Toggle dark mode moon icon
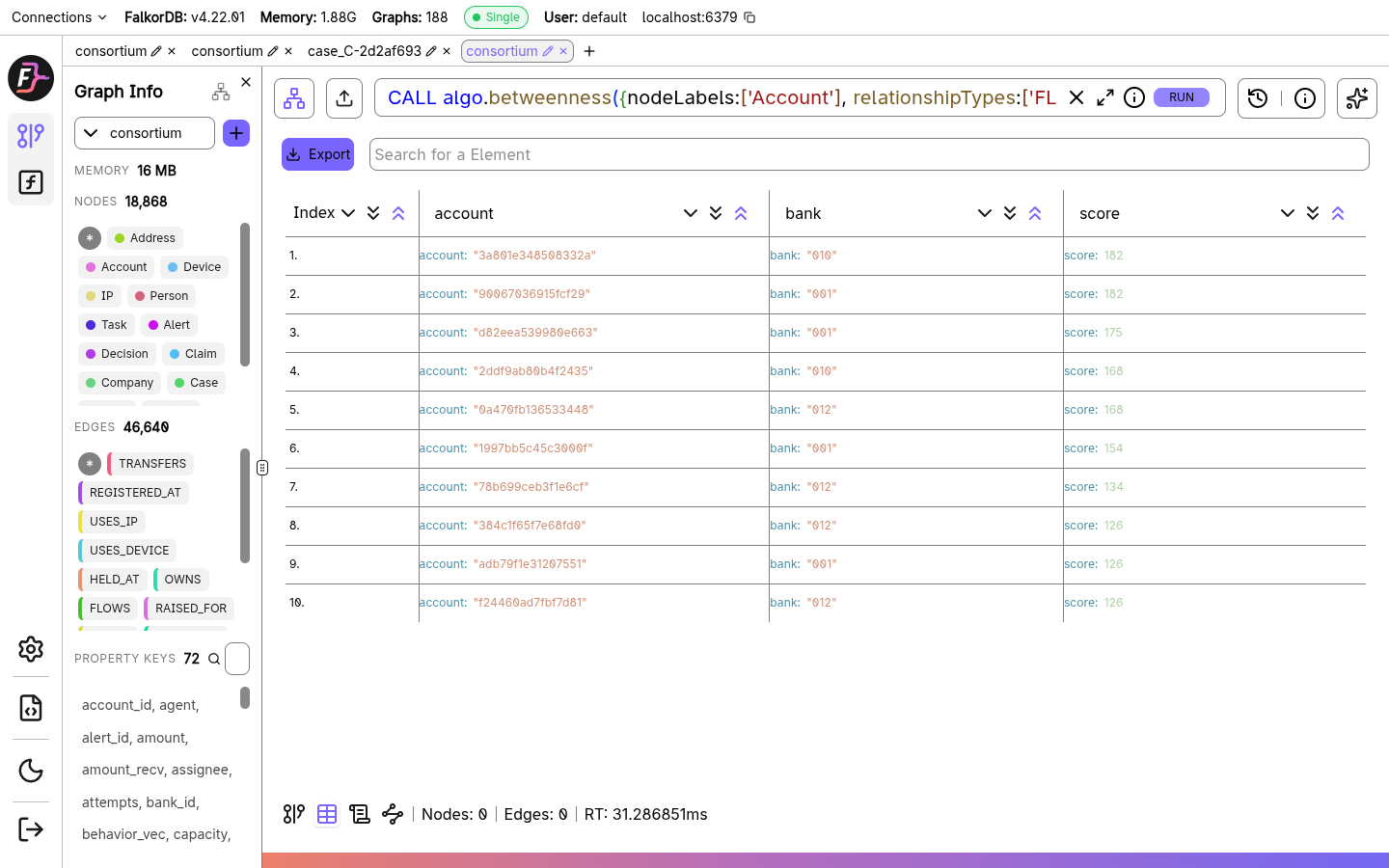Screen dimensions: 1389x868 [x=31, y=771]
